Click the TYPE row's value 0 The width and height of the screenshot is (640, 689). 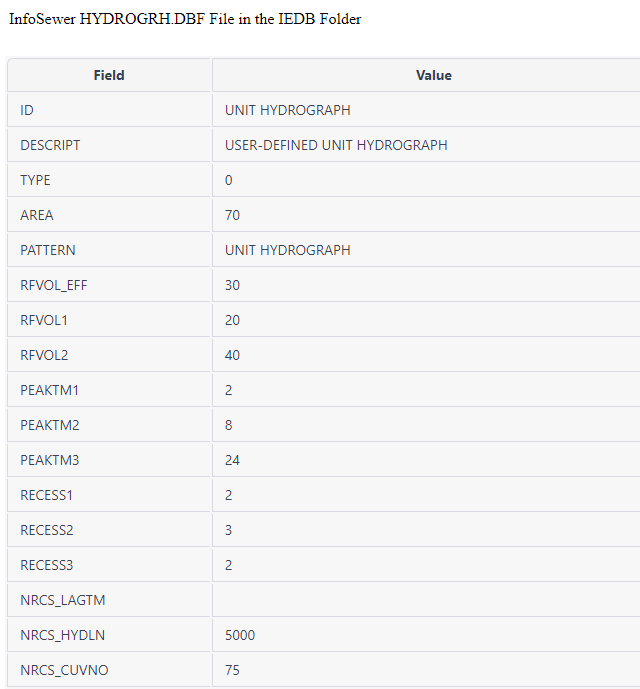pos(229,180)
